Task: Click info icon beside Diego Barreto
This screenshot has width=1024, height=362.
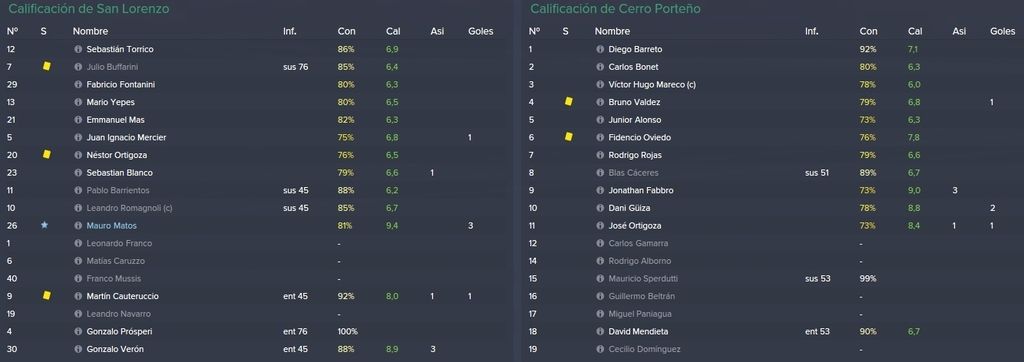Action: tap(600, 49)
